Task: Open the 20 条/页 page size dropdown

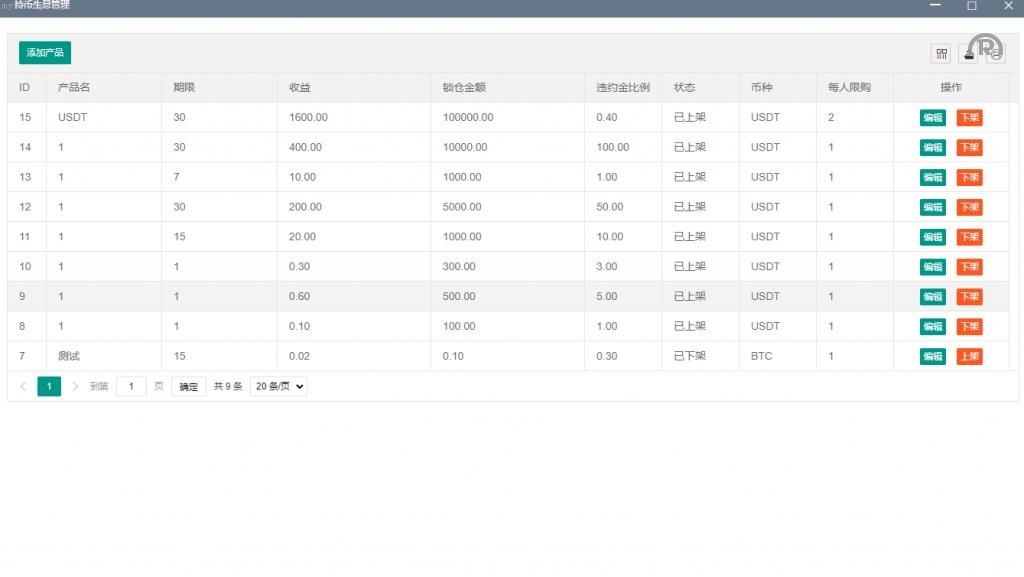Action: [278, 386]
